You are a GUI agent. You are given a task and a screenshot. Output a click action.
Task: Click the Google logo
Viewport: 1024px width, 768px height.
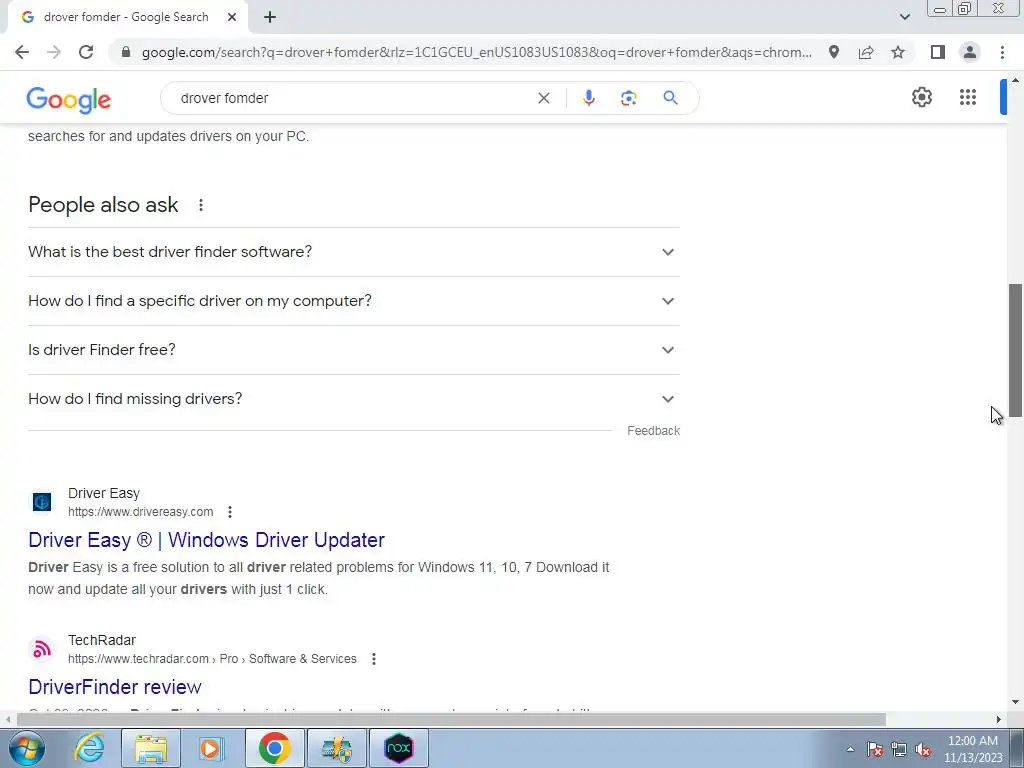tap(69, 100)
